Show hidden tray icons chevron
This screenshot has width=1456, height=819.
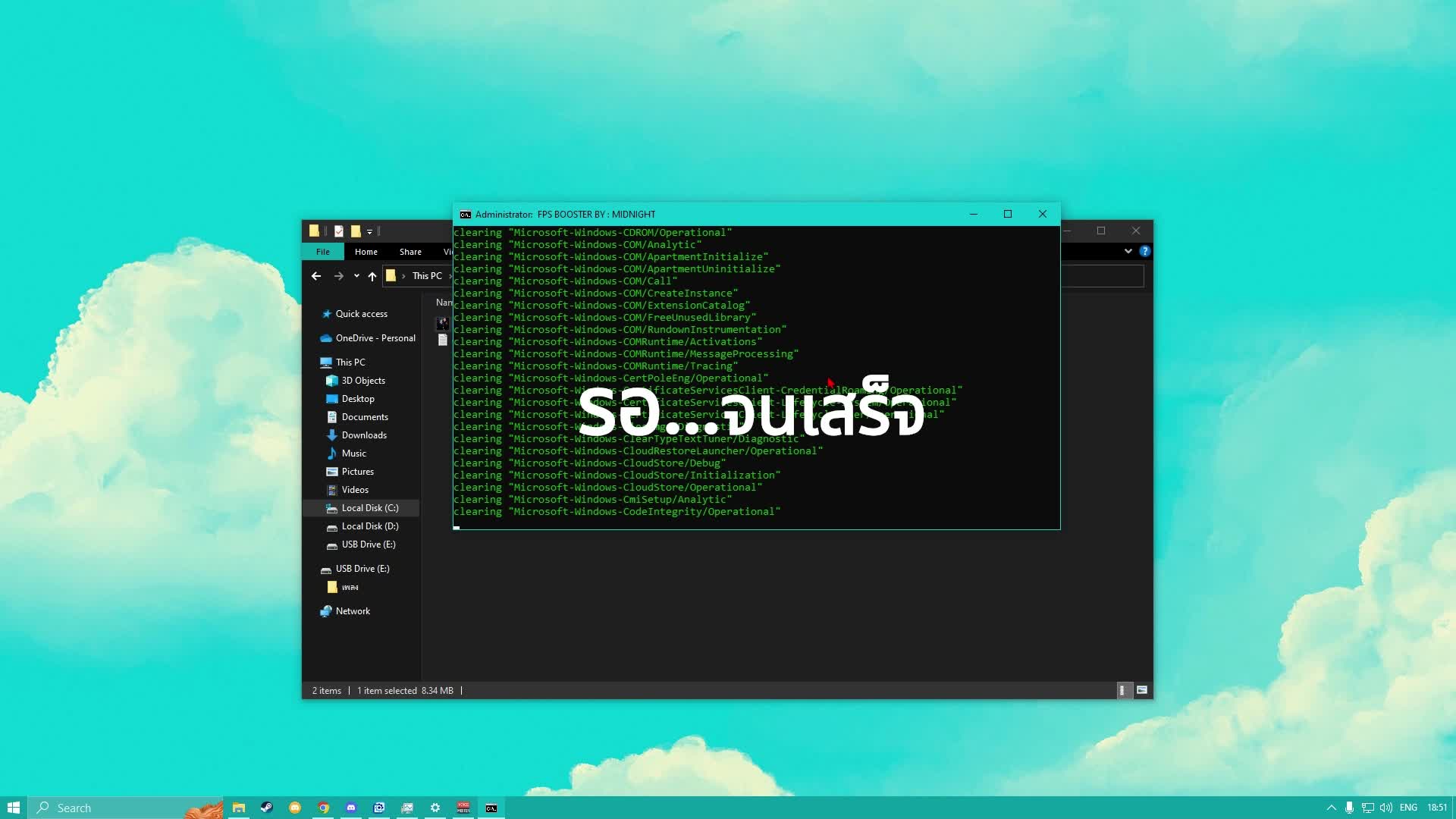[x=1331, y=808]
